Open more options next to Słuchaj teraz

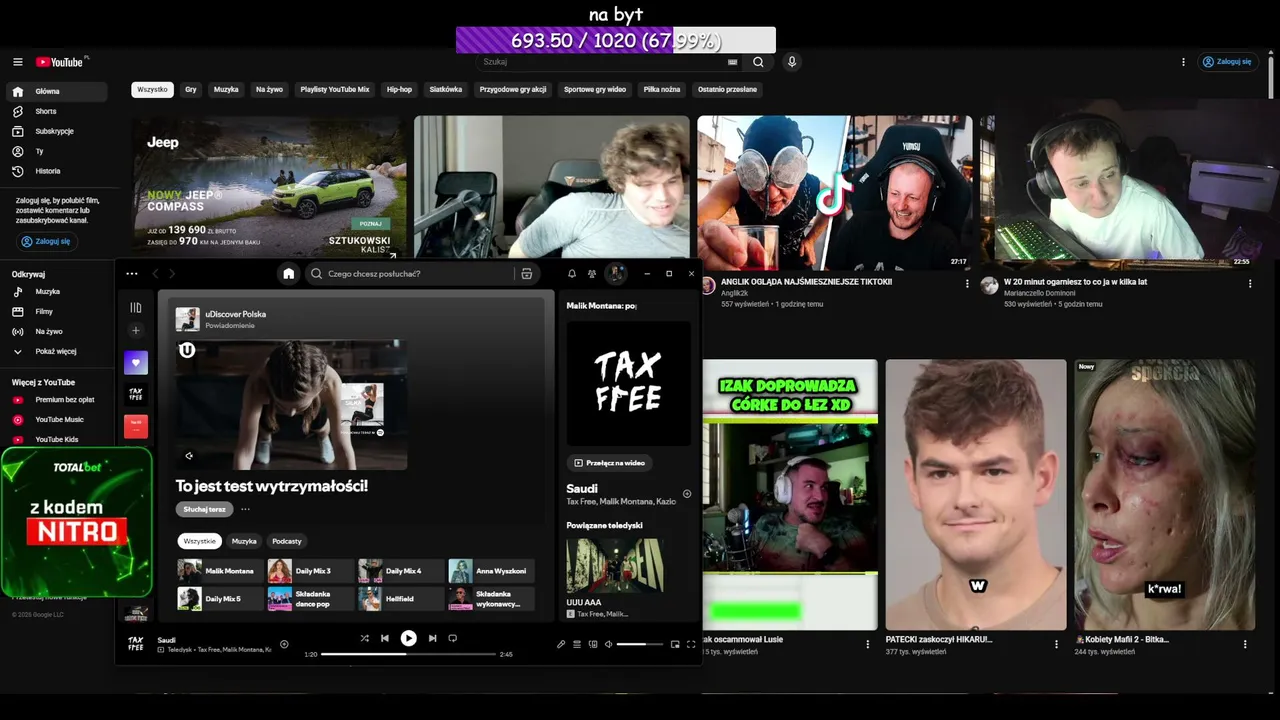(x=245, y=509)
